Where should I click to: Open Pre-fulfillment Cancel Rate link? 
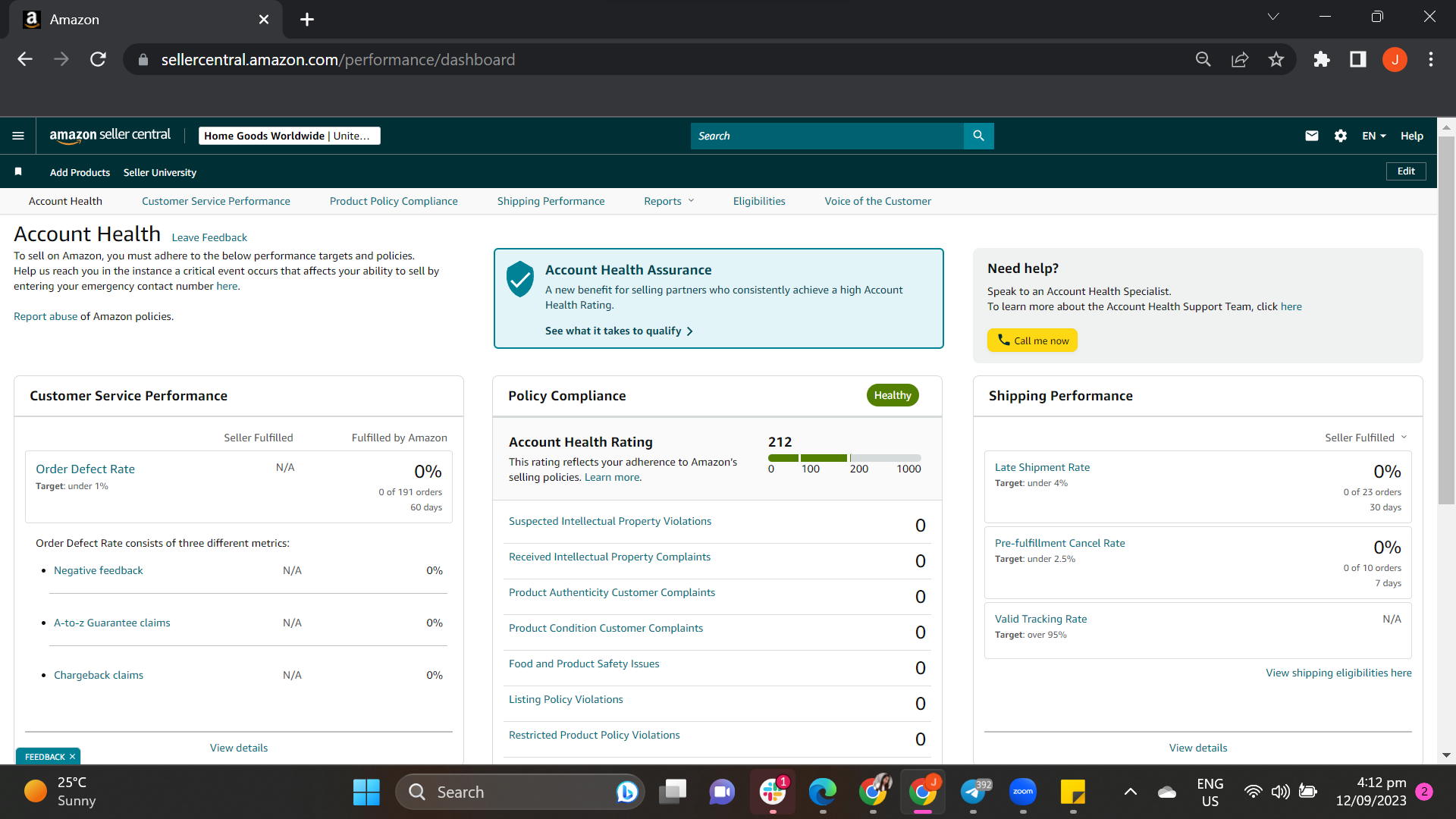point(1060,543)
